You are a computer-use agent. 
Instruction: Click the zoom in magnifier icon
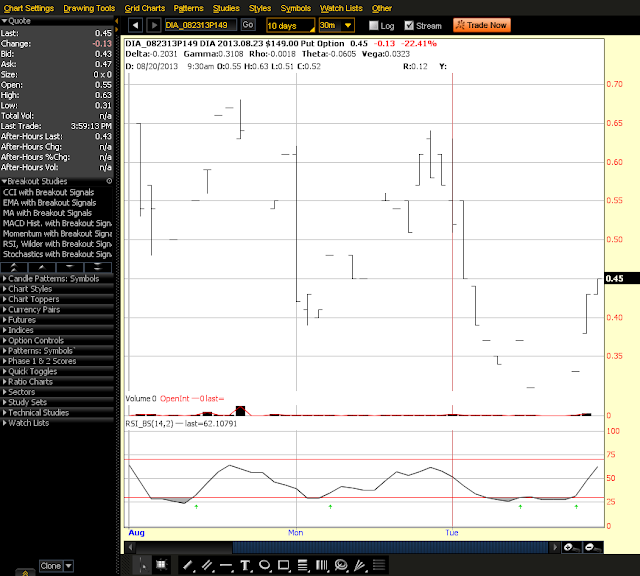571,547
